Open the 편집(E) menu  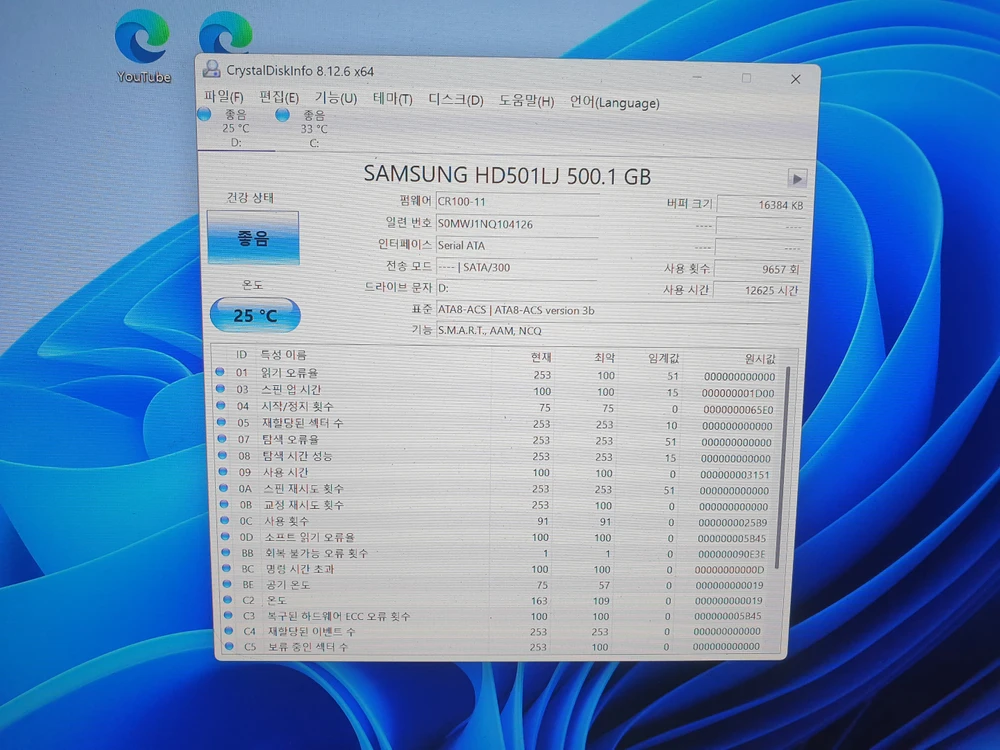click(279, 97)
